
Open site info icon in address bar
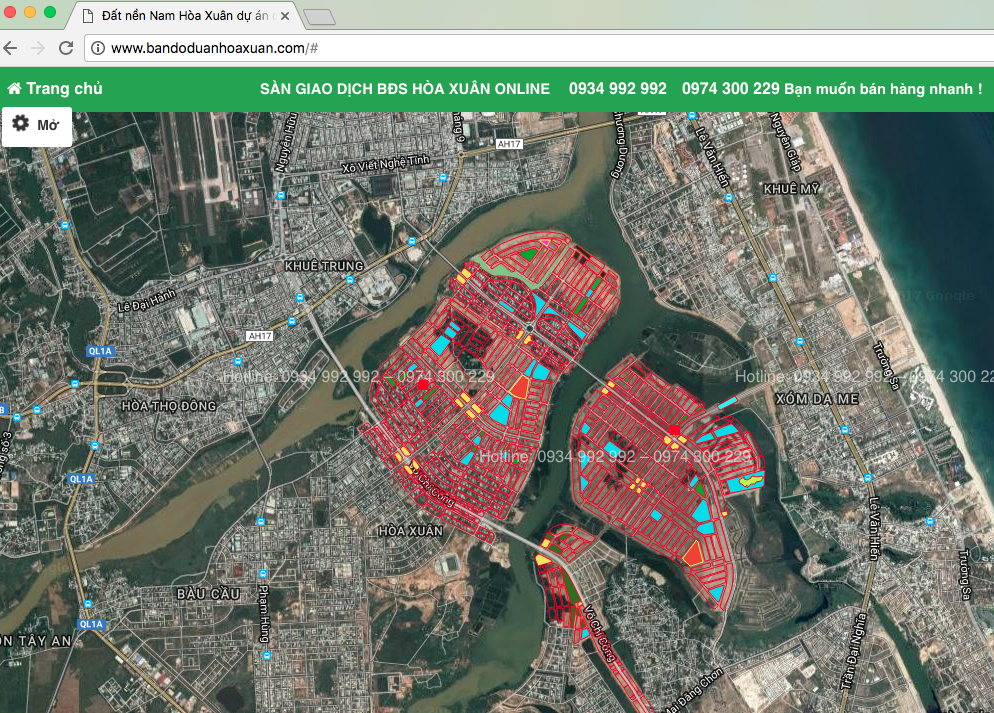pos(98,48)
